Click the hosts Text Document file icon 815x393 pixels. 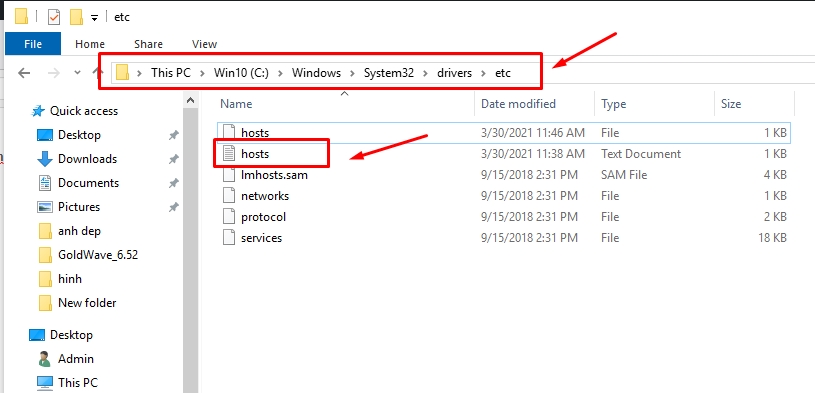pyautogui.click(x=229, y=154)
